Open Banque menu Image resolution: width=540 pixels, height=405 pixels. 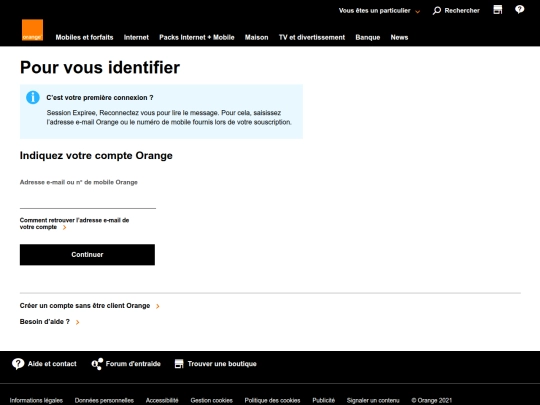[368, 38]
